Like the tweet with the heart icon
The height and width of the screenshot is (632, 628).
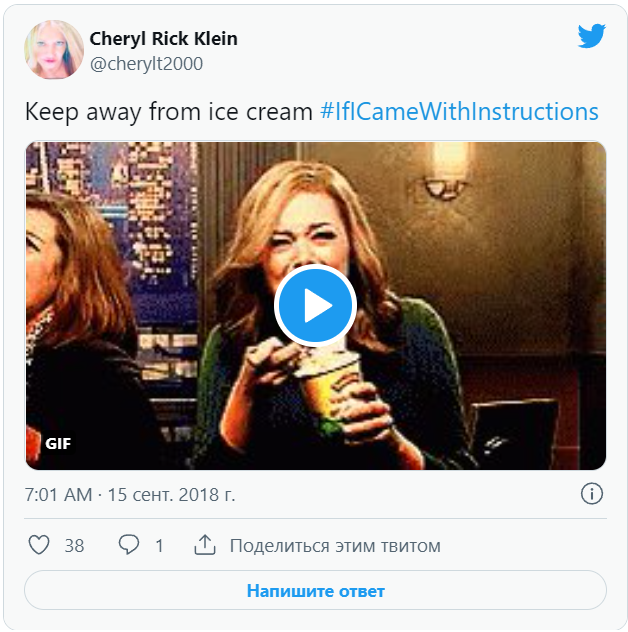pos(39,545)
